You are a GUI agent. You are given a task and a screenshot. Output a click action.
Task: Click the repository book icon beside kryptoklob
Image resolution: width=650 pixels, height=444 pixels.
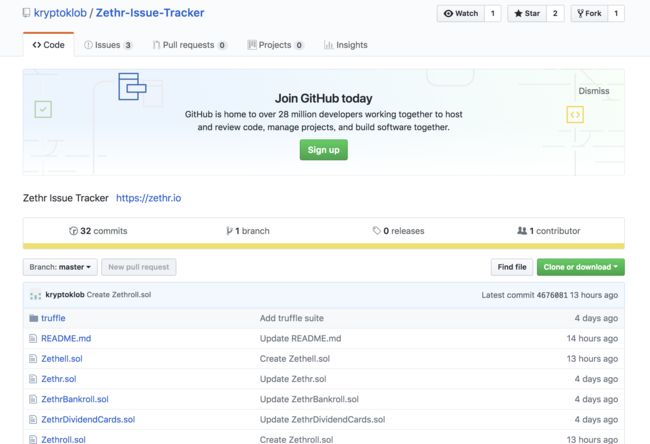[x=26, y=13]
